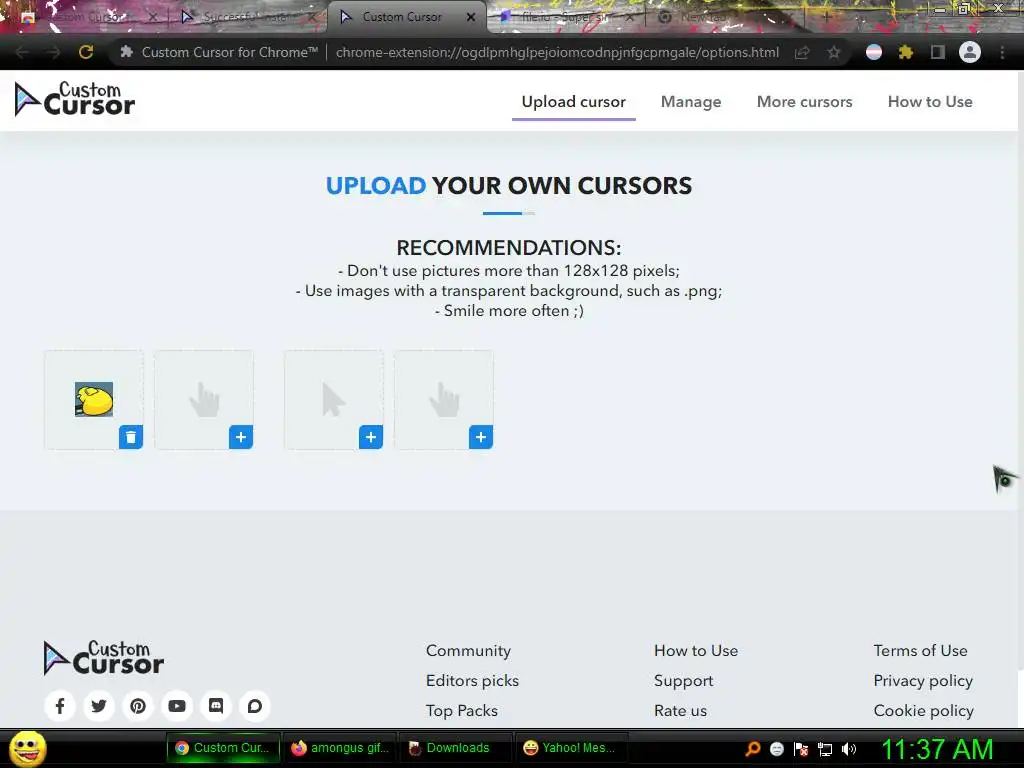Click the network tray icon
Viewport: 1024px width, 768px height.
pos(825,749)
